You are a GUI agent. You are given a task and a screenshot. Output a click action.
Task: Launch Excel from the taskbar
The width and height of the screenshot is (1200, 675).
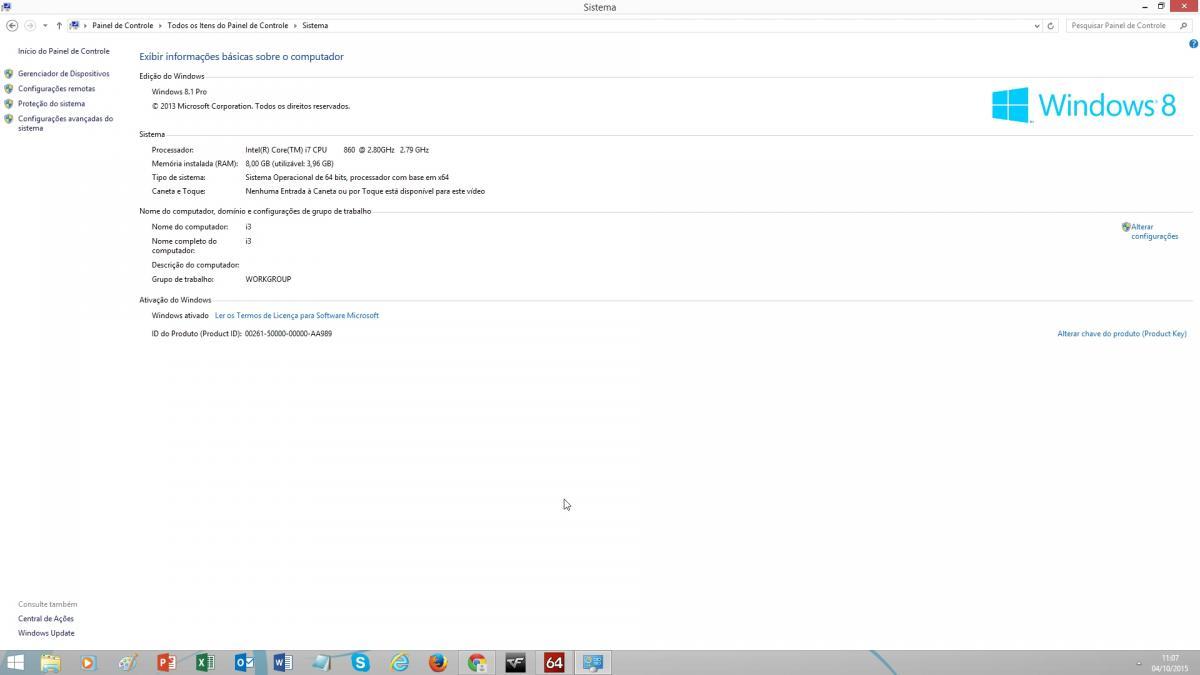tap(205, 662)
